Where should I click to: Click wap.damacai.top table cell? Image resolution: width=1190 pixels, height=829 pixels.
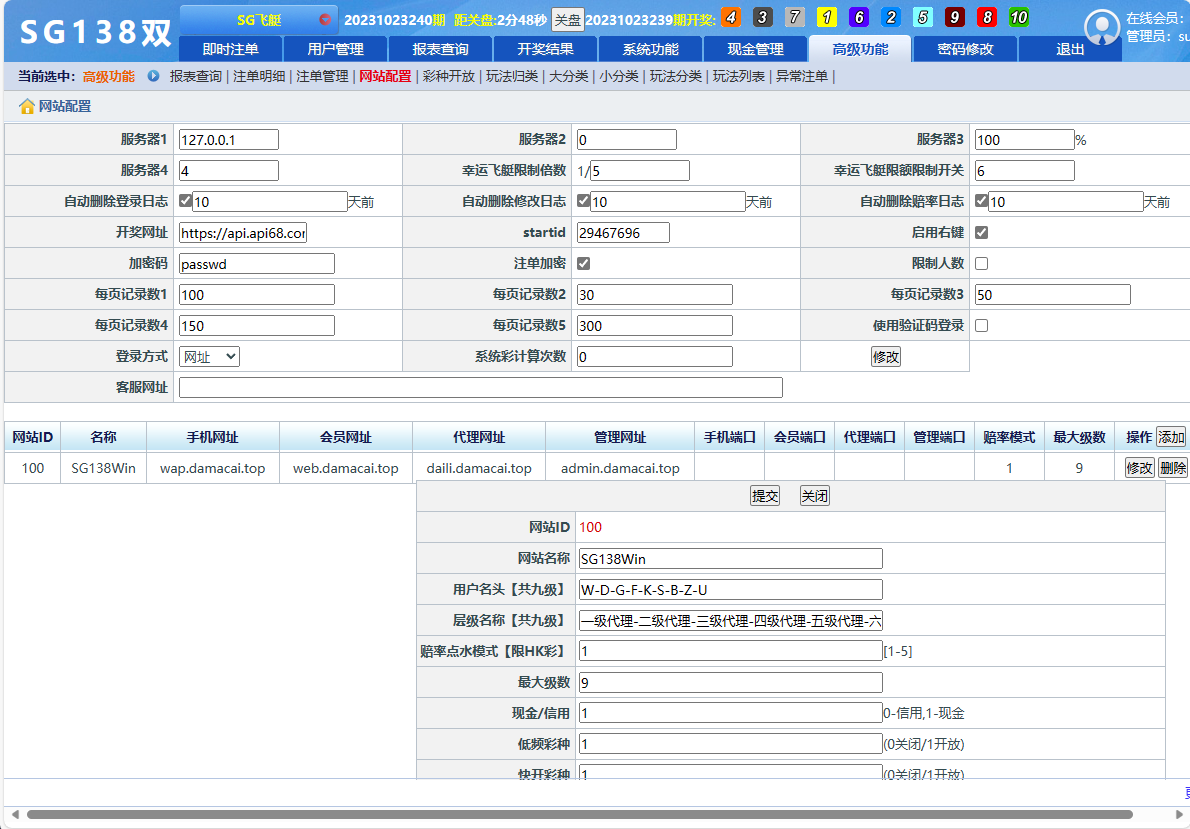click(212, 468)
